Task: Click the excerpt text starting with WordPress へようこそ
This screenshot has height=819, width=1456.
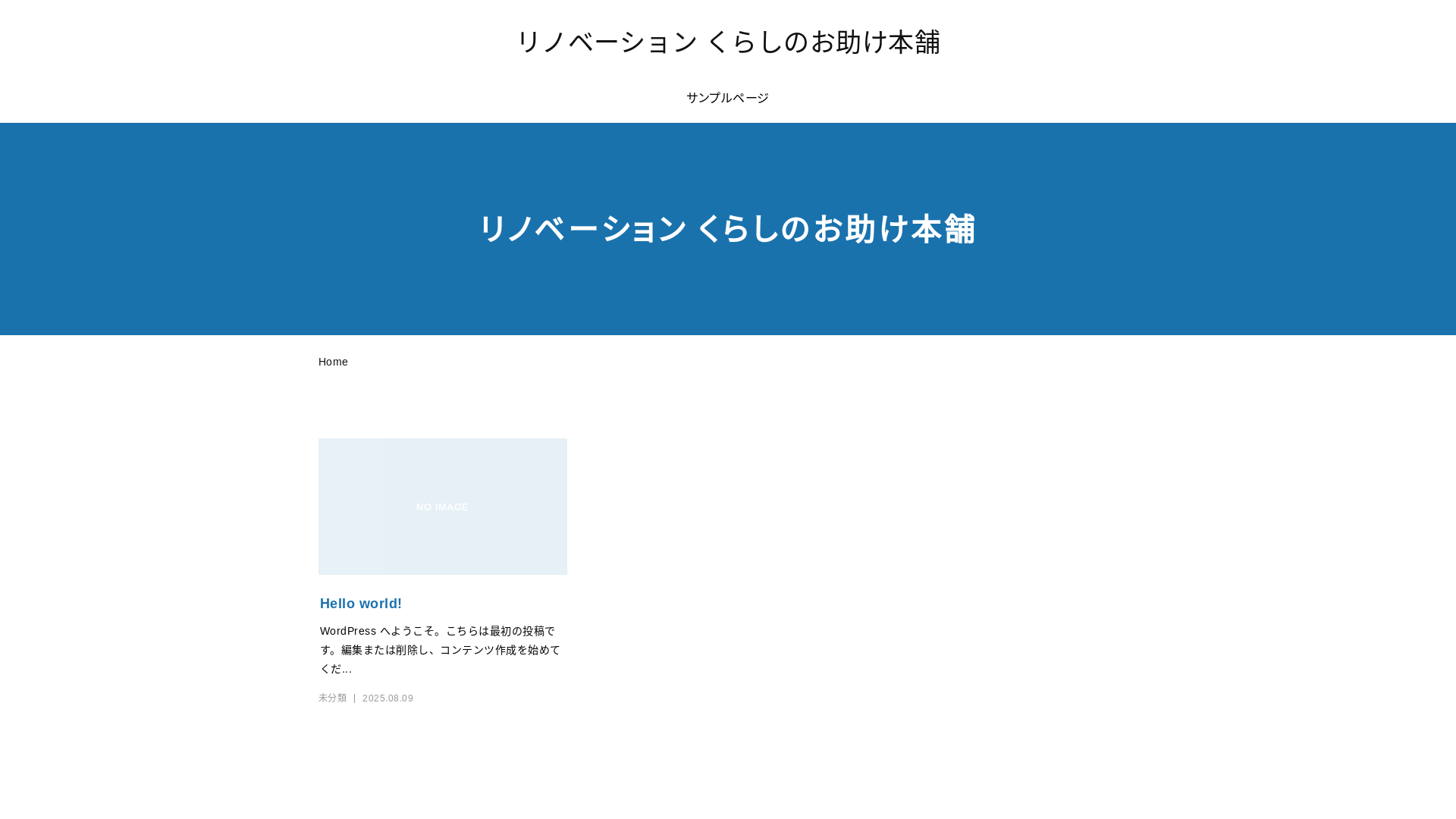Action: (x=441, y=650)
